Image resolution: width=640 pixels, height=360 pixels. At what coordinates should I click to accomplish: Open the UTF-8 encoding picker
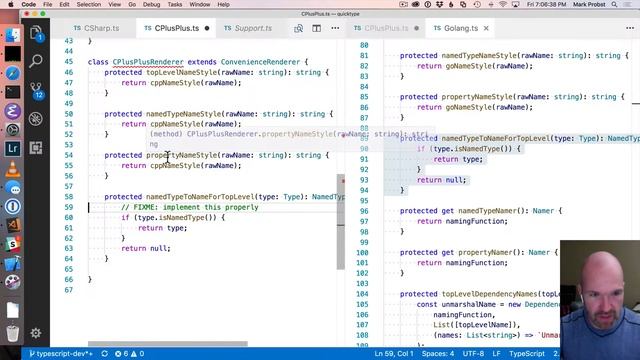[473, 353]
